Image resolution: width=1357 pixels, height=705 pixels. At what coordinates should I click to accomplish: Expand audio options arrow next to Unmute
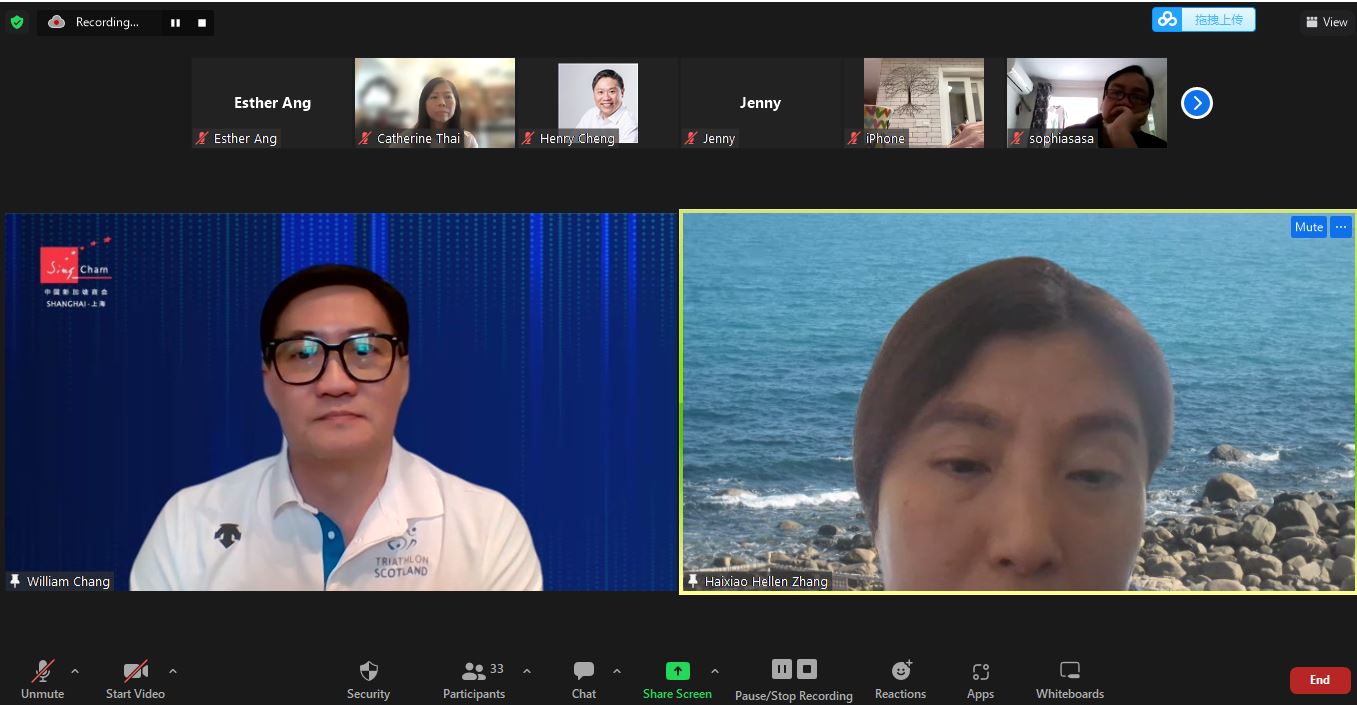pyautogui.click(x=75, y=671)
